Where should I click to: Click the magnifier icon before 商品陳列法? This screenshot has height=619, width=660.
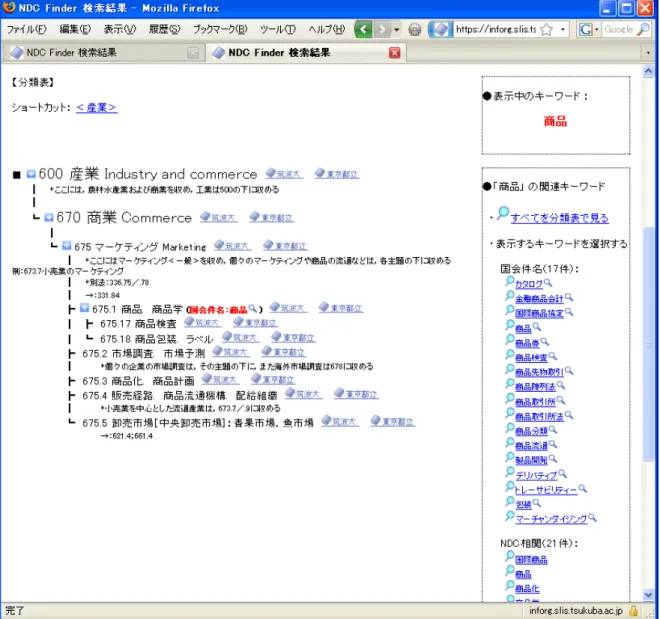click(x=510, y=384)
